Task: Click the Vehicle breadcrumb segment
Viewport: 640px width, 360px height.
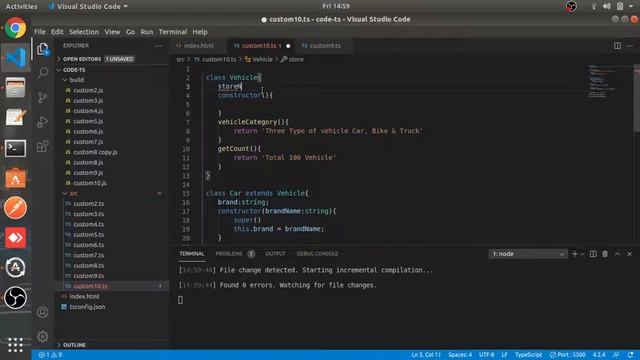Action: pos(262,60)
